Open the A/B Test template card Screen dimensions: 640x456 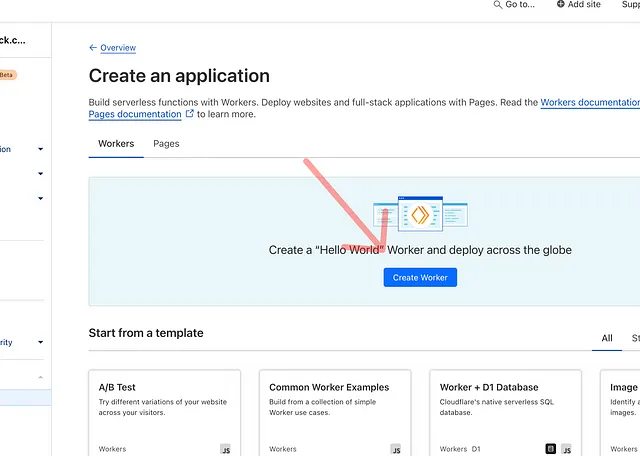point(164,413)
